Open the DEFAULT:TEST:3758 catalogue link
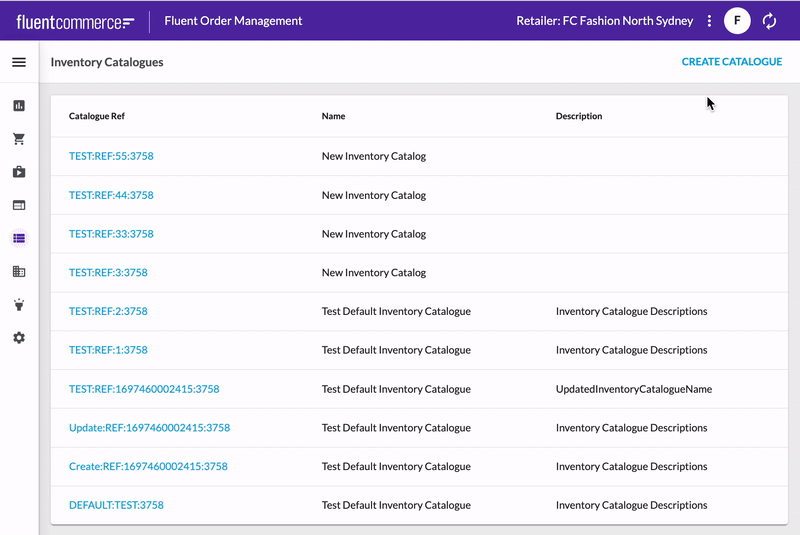800x535 pixels. point(116,505)
